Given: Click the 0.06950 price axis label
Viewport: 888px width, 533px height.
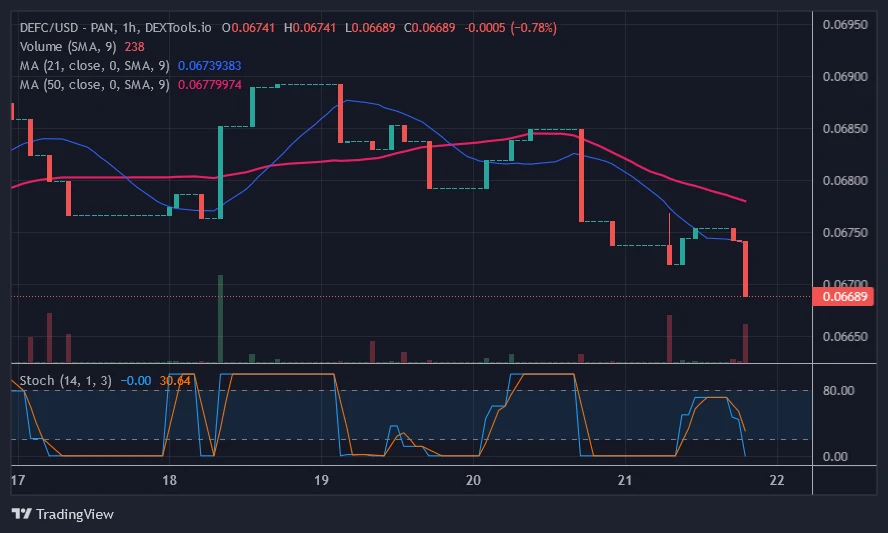Looking at the screenshot, I should pyautogui.click(x=845, y=23).
